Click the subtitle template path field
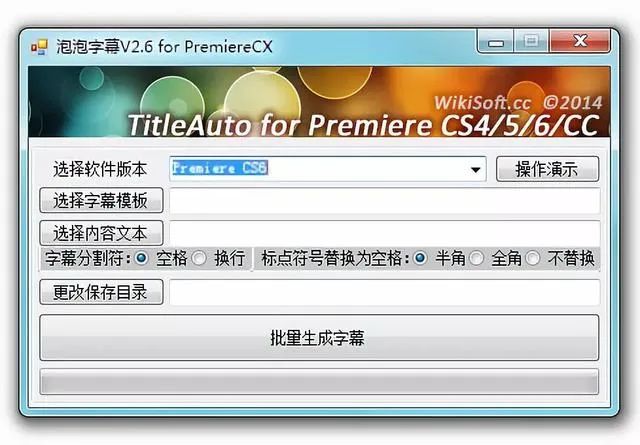 pyautogui.click(x=384, y=200)
